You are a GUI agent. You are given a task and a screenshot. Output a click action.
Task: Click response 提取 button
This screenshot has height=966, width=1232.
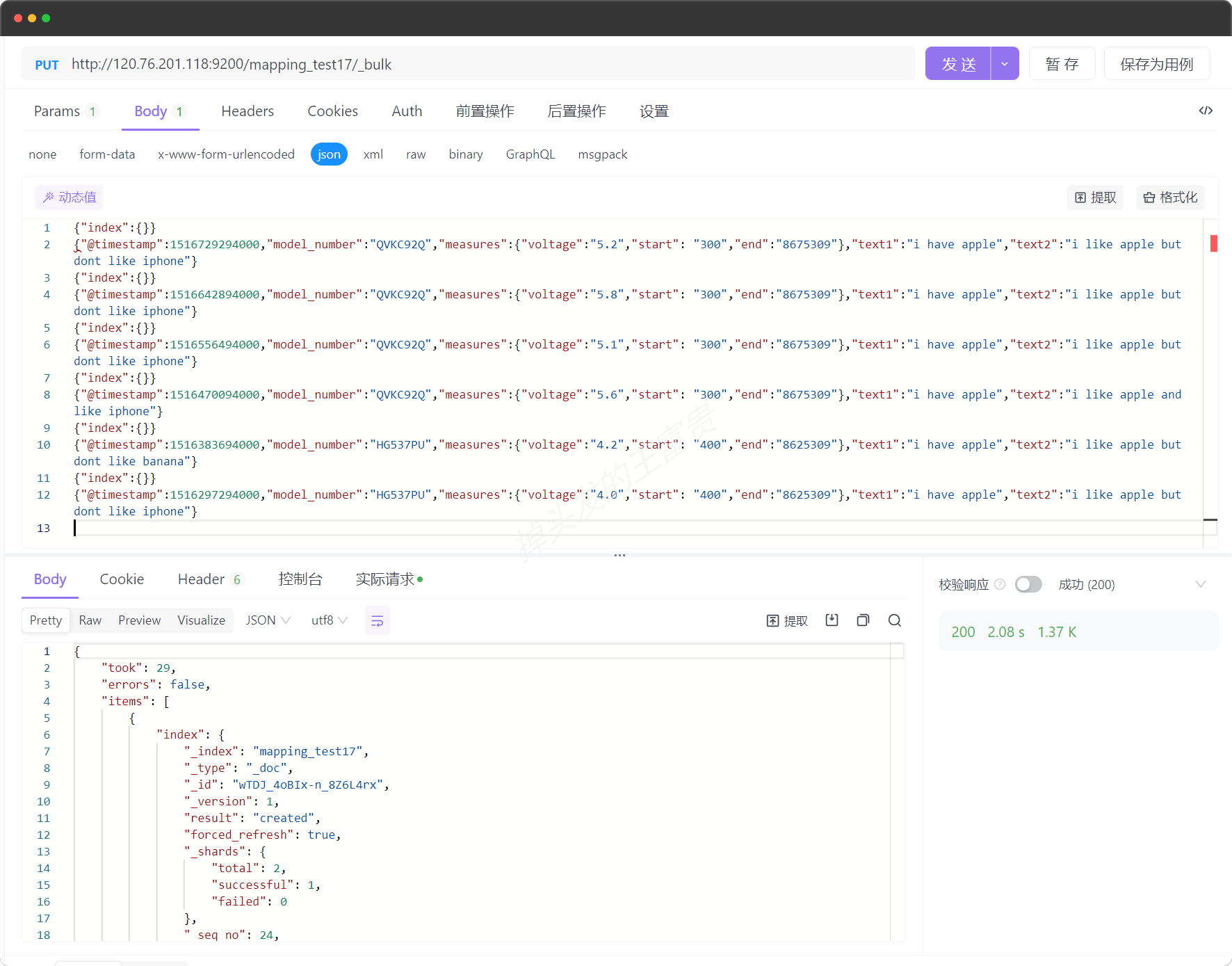(787, 620)
